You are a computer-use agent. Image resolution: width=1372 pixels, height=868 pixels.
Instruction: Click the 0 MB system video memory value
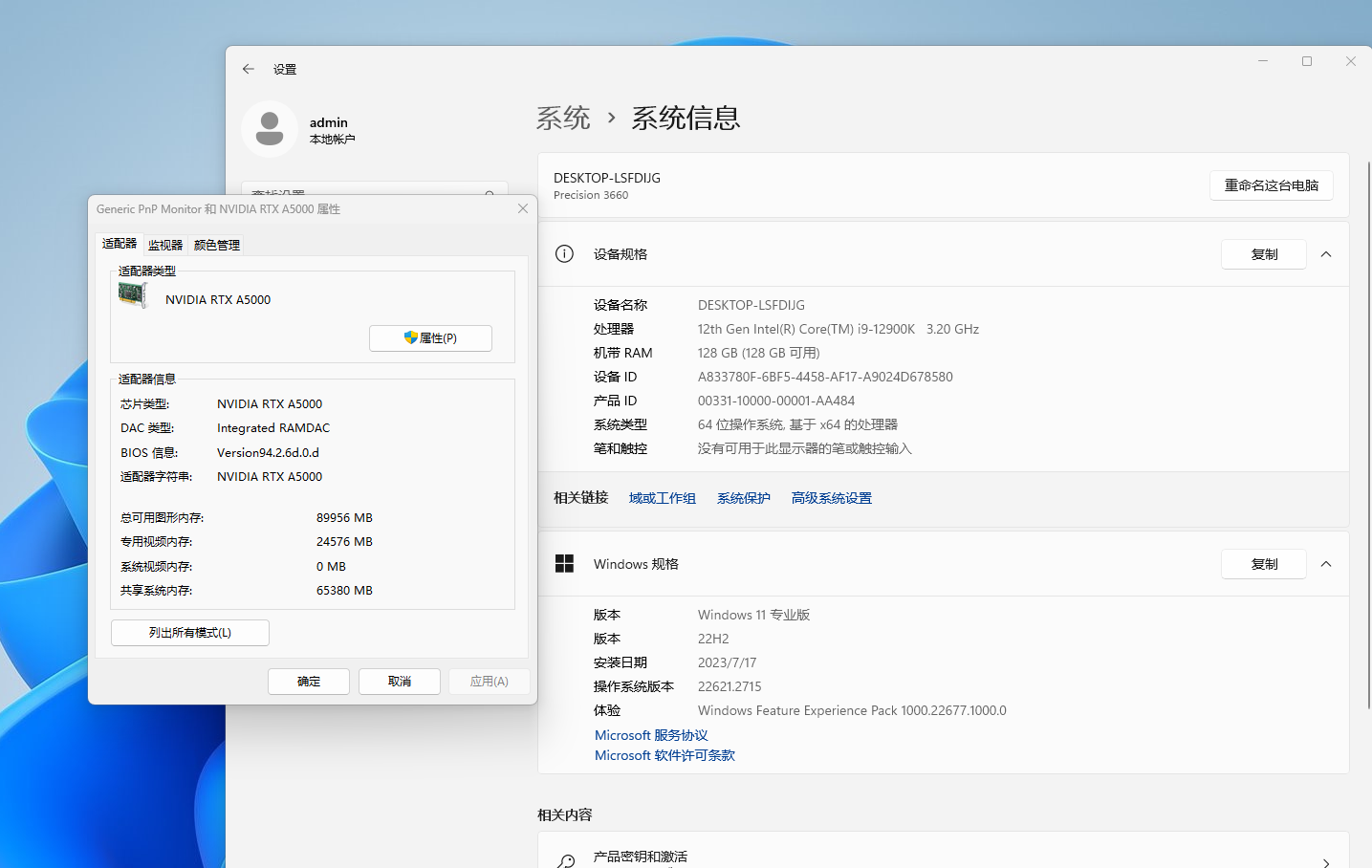pyautogui.click(x=331, y=566)
